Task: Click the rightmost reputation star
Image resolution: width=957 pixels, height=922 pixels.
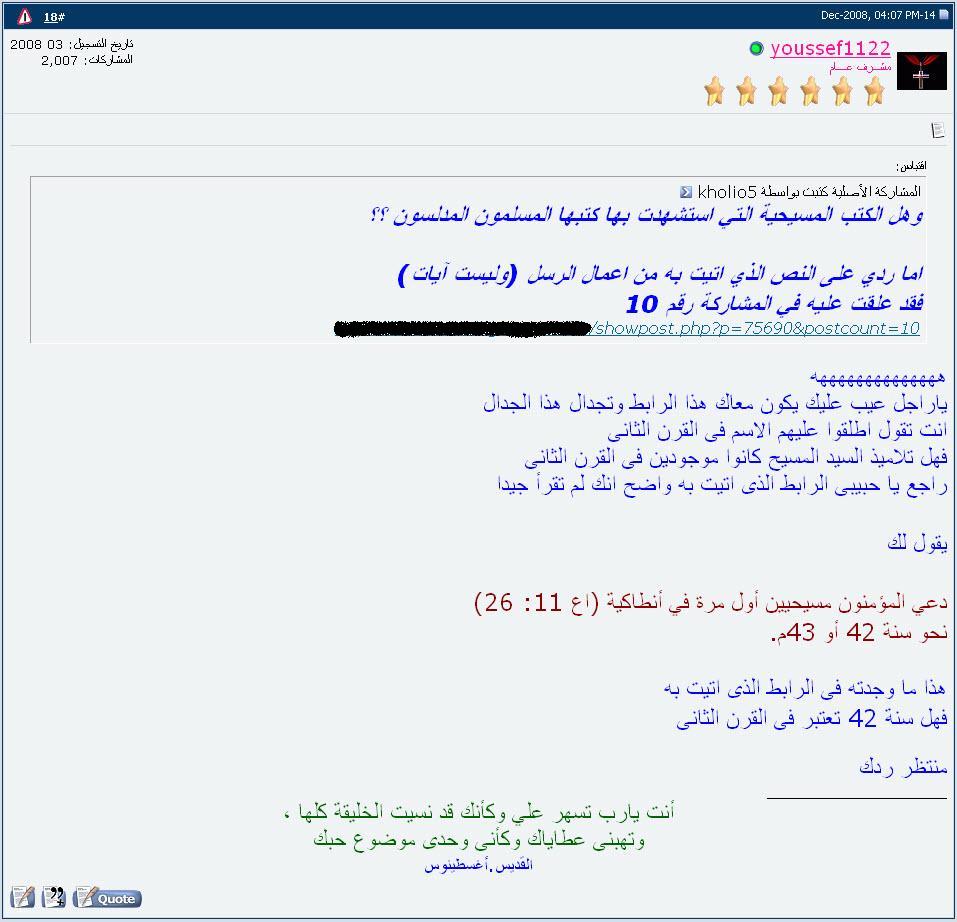Action: pyautogui.click(x=874, y=93)
